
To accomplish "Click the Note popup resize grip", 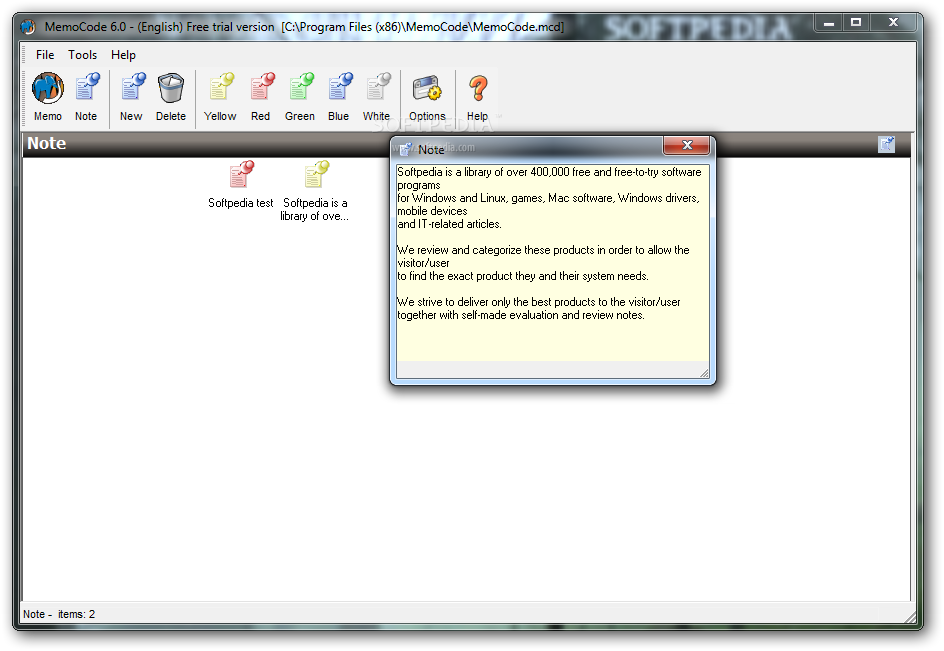I will (704, 373).
